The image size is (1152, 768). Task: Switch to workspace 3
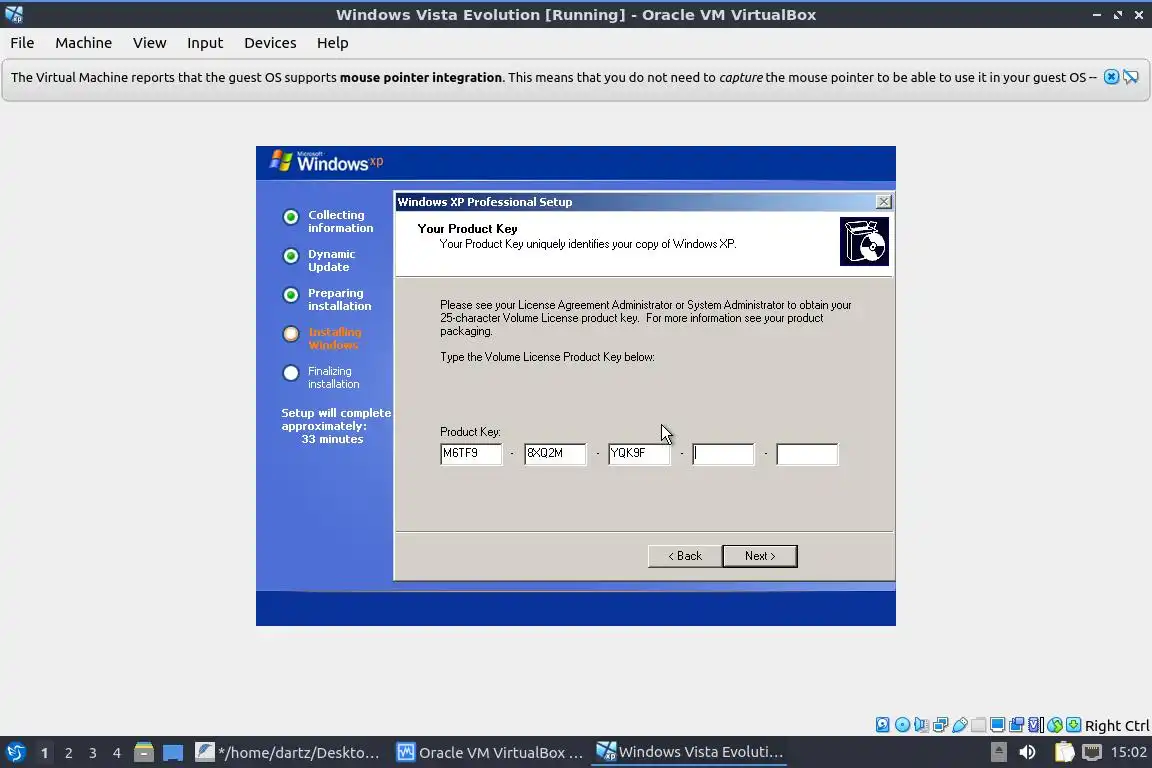coord(93,753)
